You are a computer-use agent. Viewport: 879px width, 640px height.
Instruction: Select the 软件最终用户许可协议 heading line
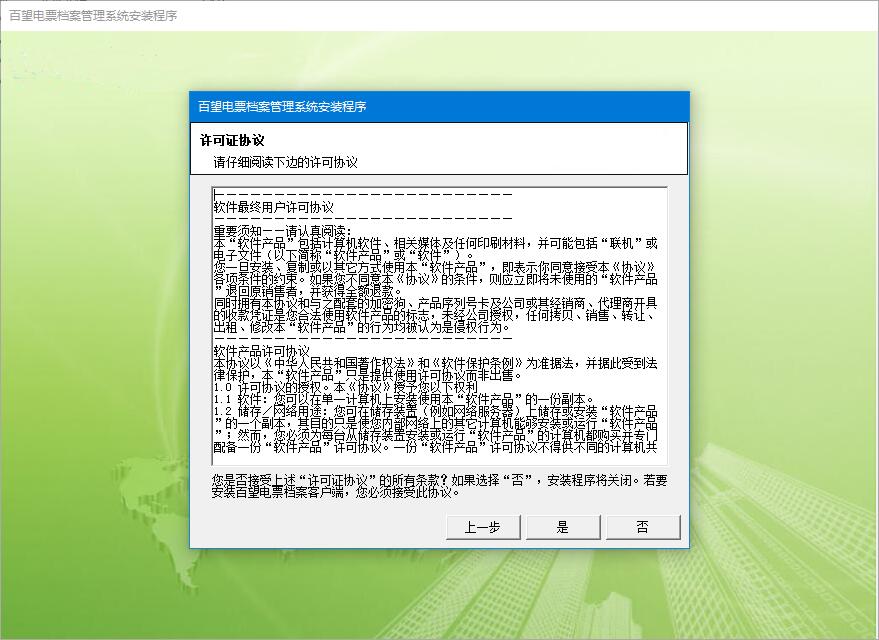pyautogui.click(x=274, y=207)
